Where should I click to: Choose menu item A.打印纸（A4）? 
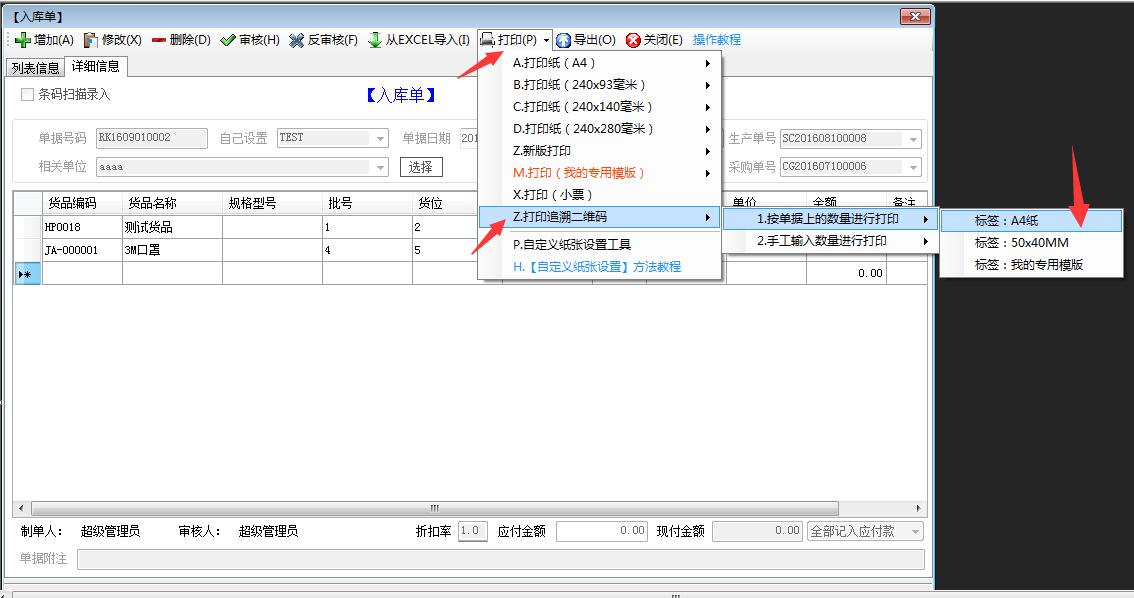coord(555,63)
